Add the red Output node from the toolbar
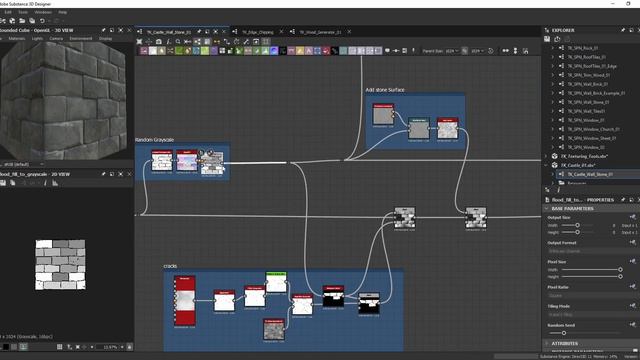640x360 pixels. click(x=326, y=51)
